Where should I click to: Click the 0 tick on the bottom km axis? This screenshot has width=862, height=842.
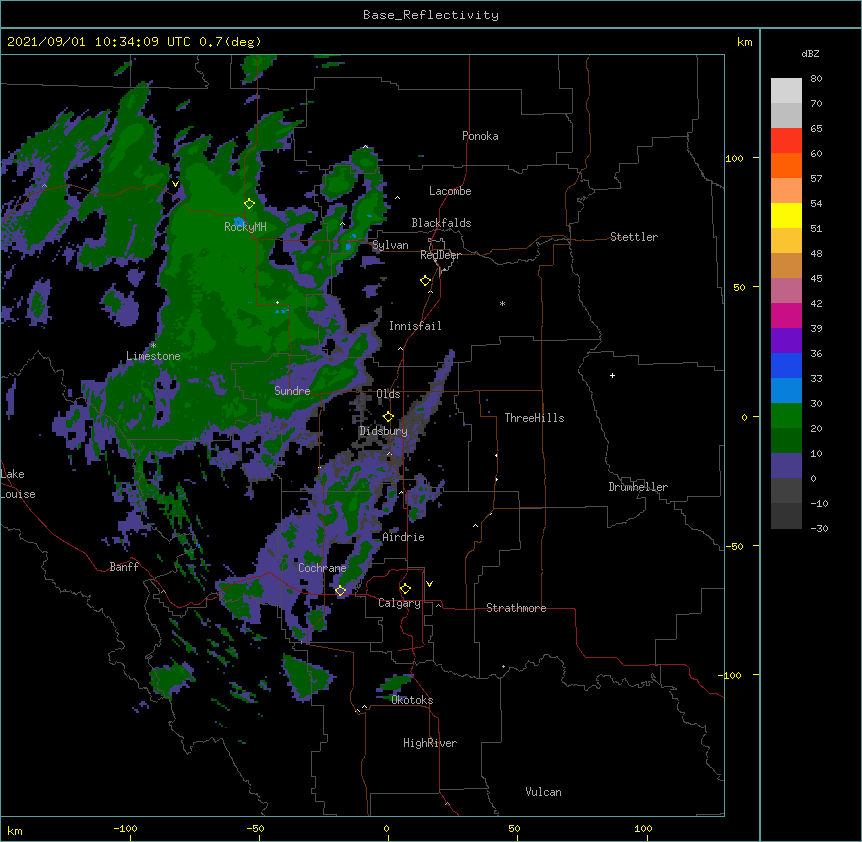386,829
